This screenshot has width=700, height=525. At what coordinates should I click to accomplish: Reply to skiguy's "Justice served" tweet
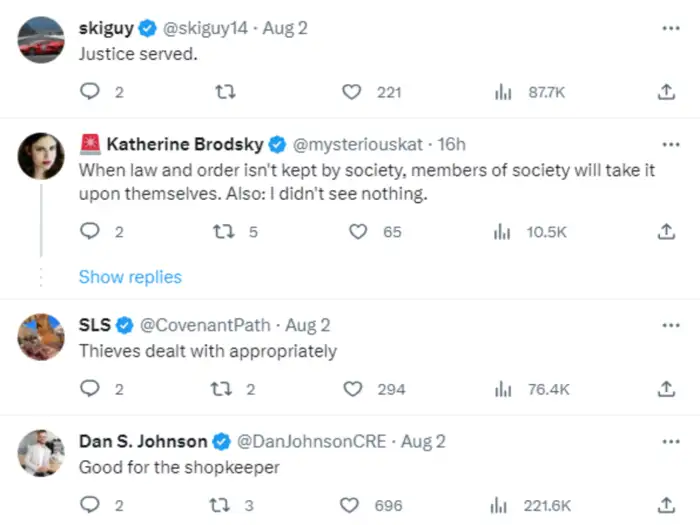click(x=90, y=92)
